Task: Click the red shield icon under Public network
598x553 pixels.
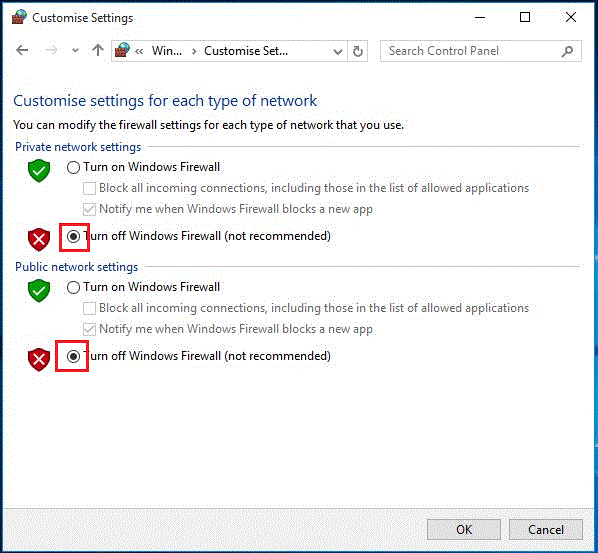Action: [x=39, y=359]
